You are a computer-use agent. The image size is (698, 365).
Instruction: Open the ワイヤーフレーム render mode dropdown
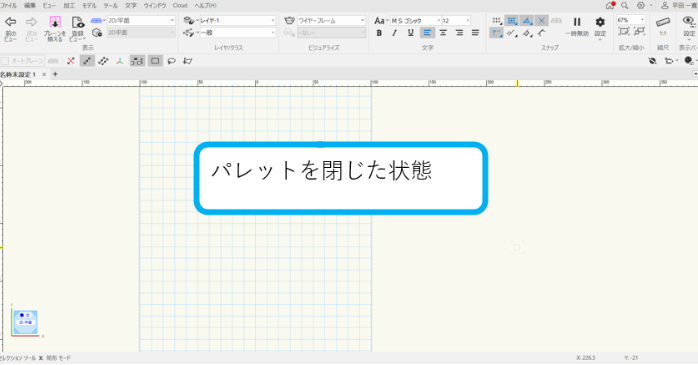tap(331, 20)
